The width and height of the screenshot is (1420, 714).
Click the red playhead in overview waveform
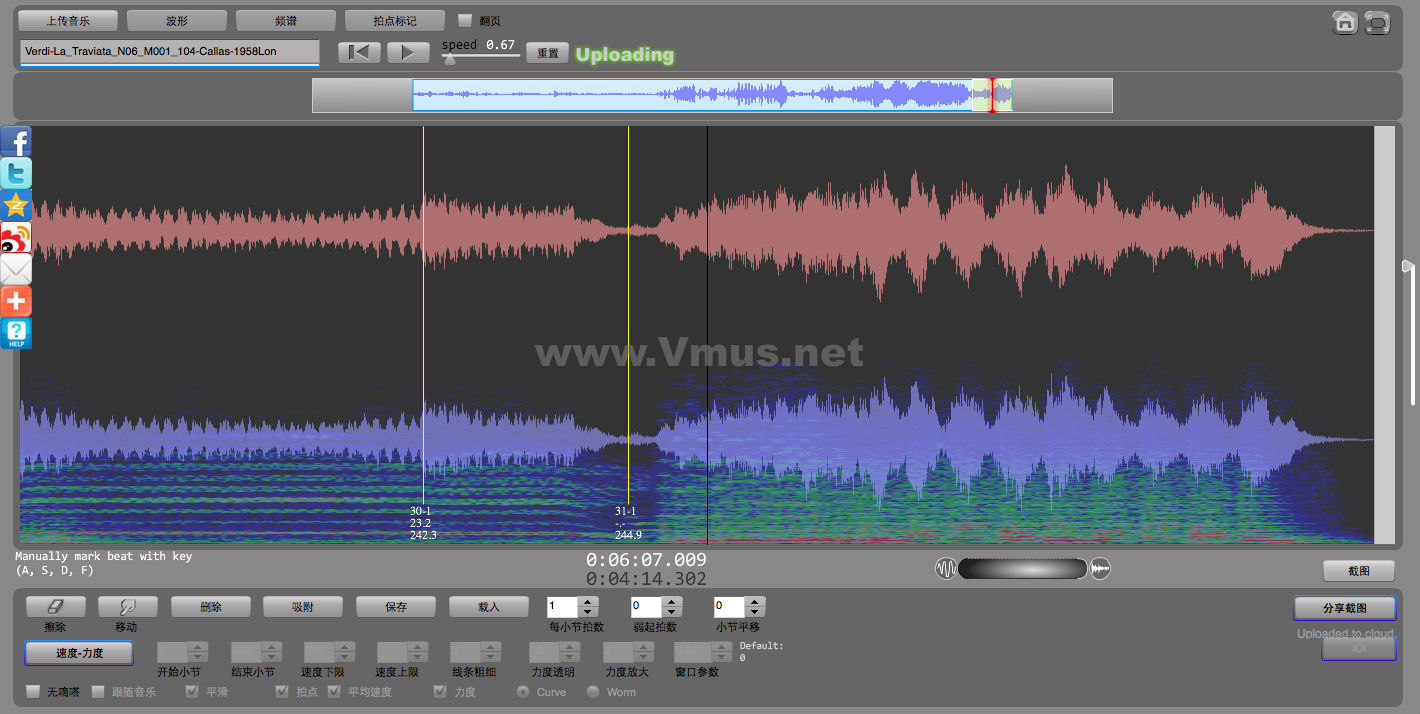click(992, 95)
